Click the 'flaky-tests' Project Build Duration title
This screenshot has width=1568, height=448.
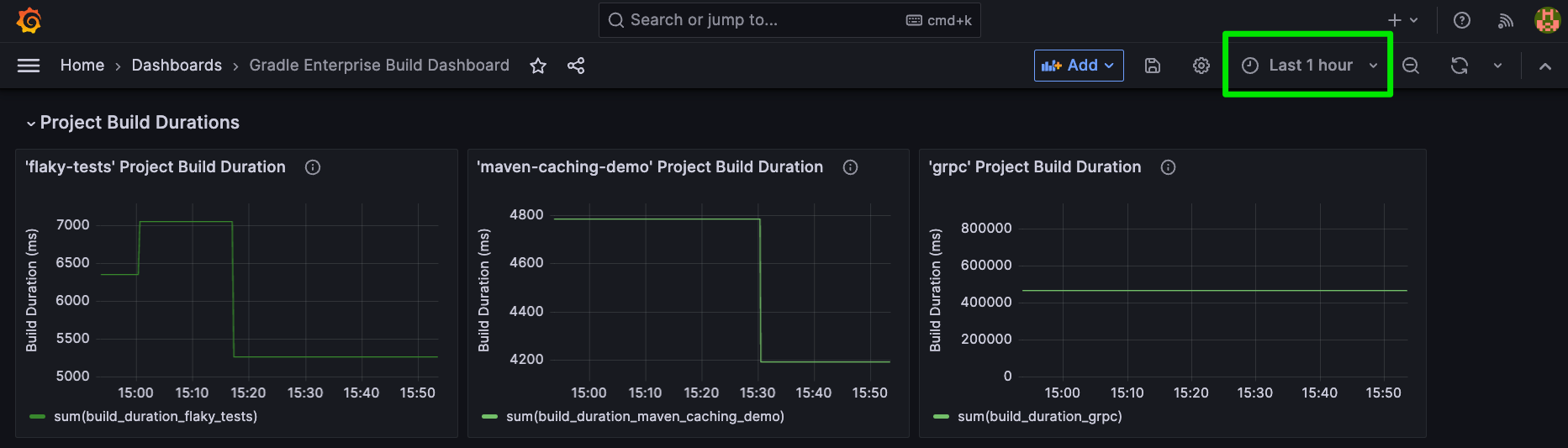[156, 167]
